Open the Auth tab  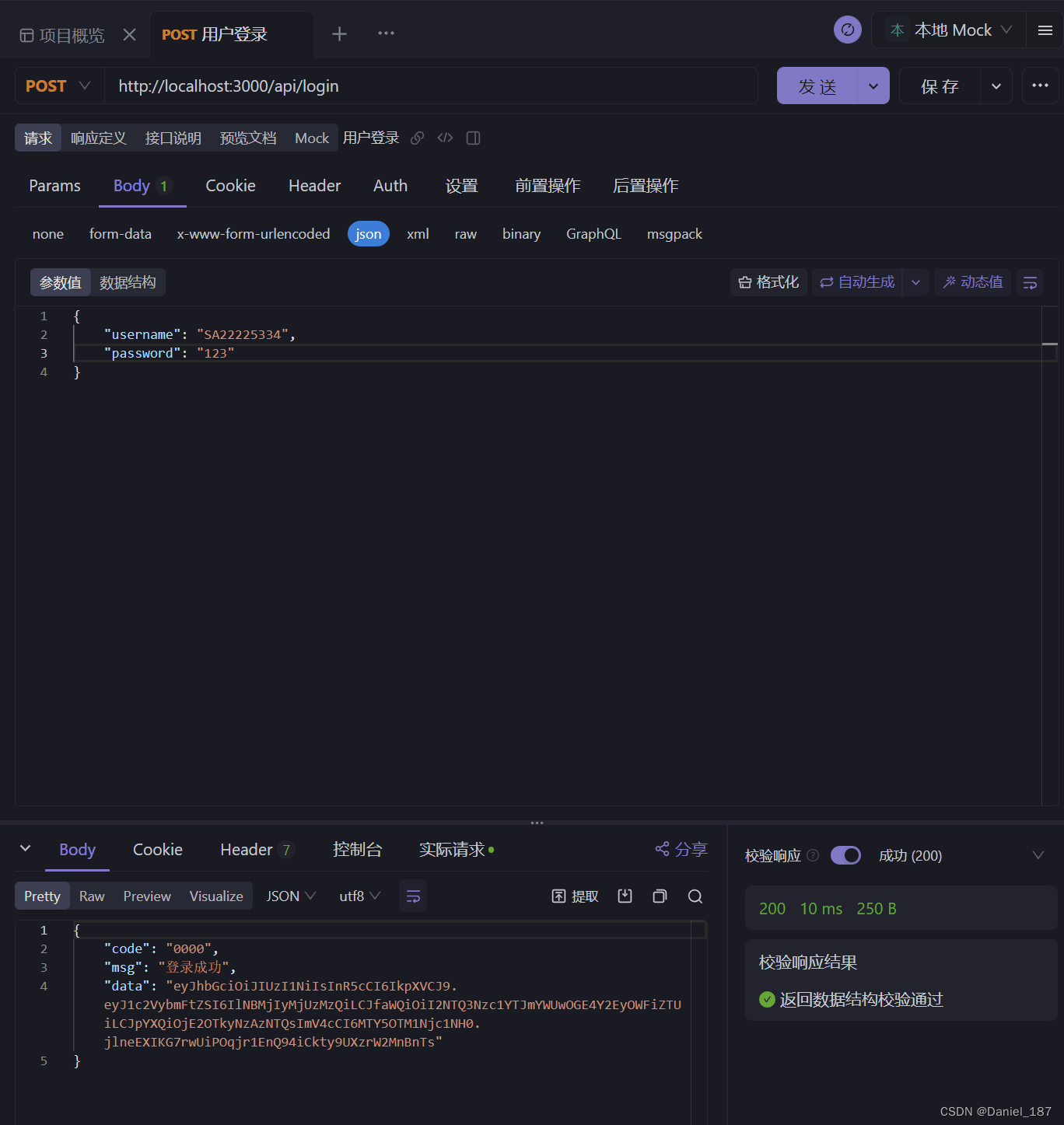390,186
